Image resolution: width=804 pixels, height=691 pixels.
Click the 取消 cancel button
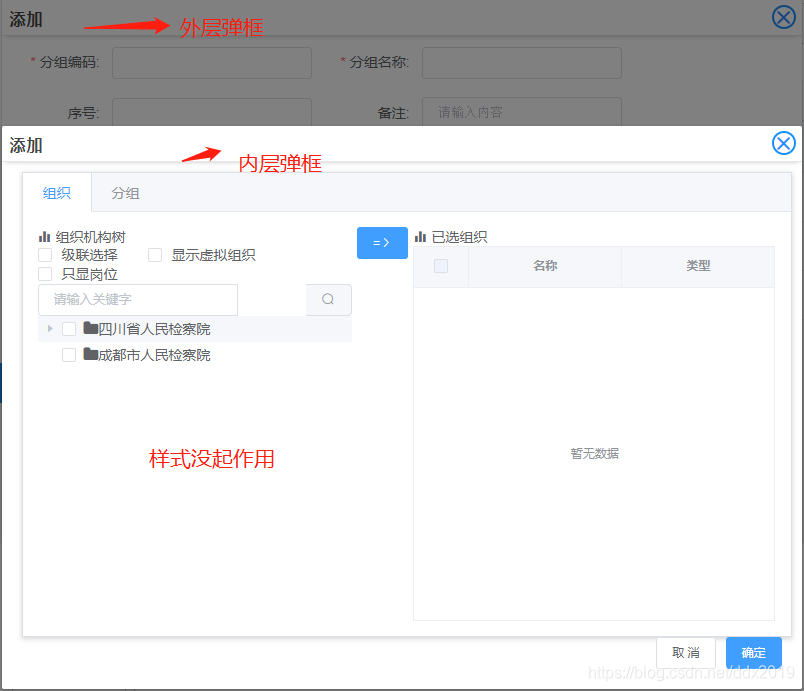click(x=686, y=652)
